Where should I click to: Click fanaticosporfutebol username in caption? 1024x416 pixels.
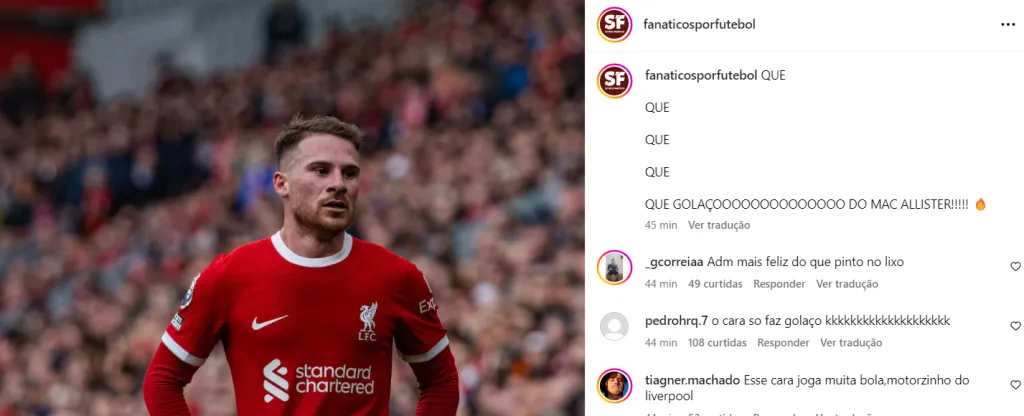coord(701,75)
